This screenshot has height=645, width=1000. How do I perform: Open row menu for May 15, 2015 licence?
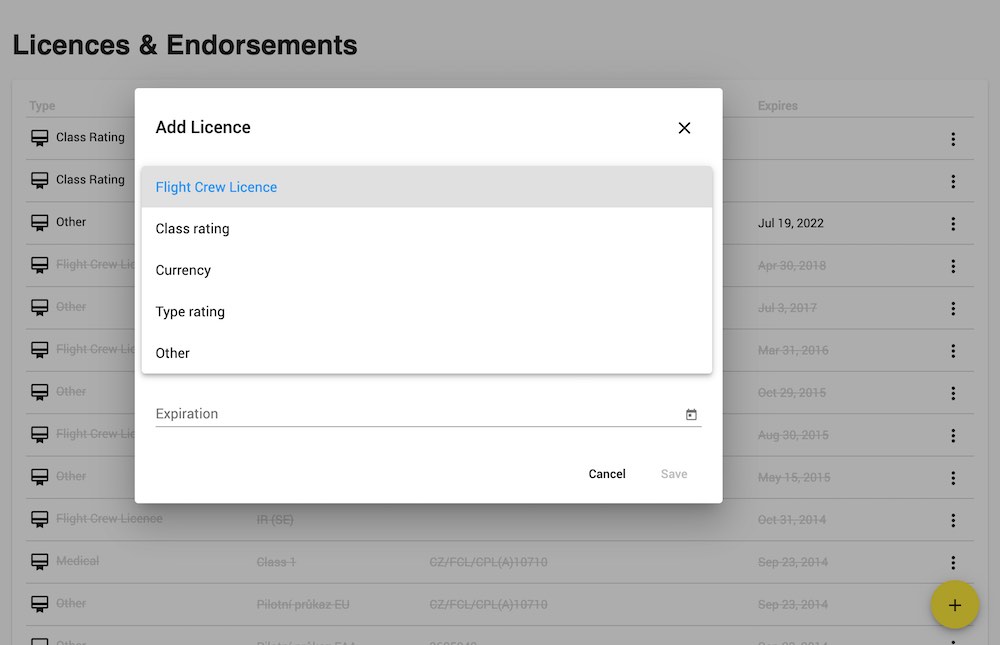953,478
